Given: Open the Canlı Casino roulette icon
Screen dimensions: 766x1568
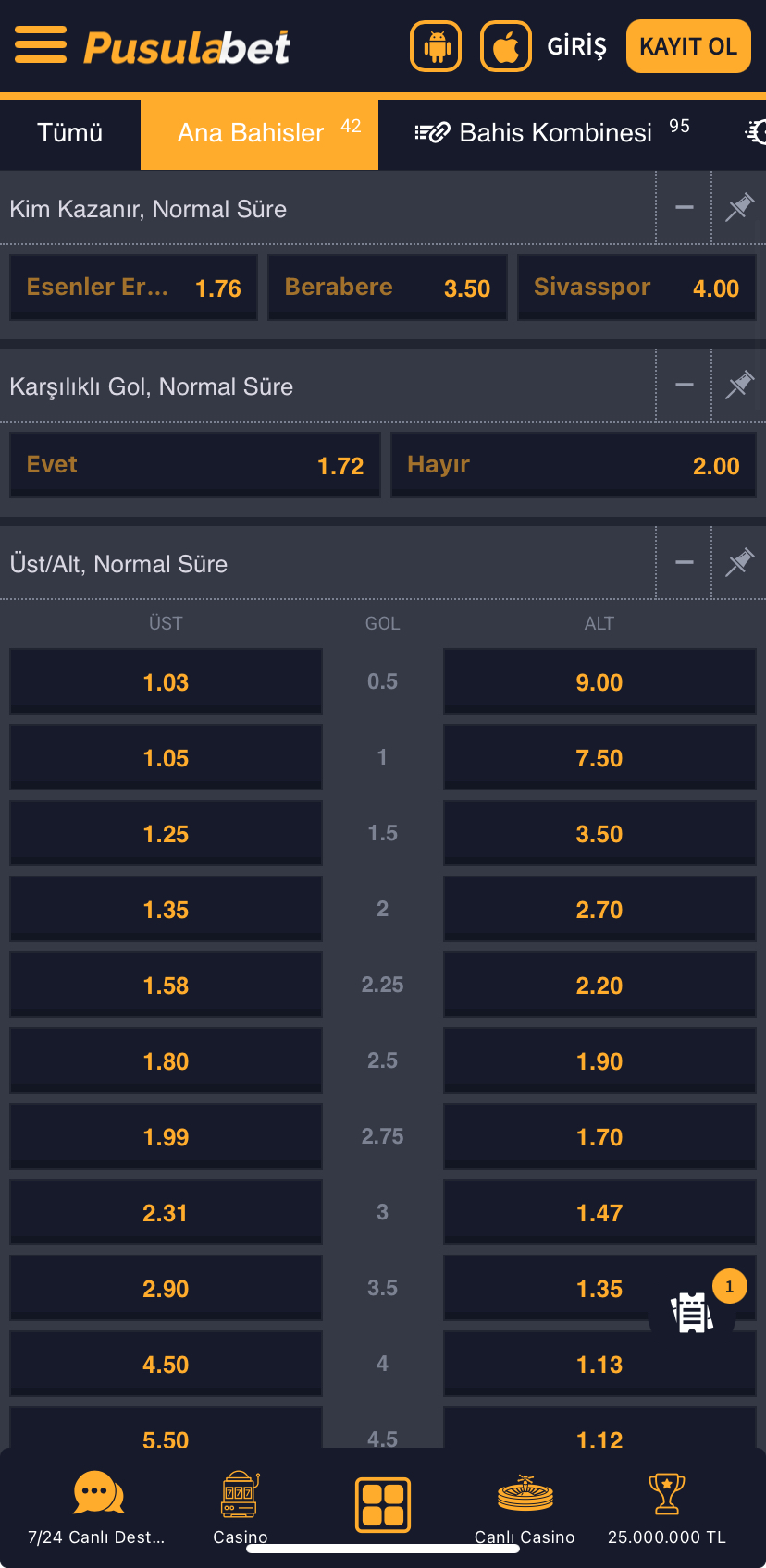Looking at the screenshot, I should (525, 1492).
